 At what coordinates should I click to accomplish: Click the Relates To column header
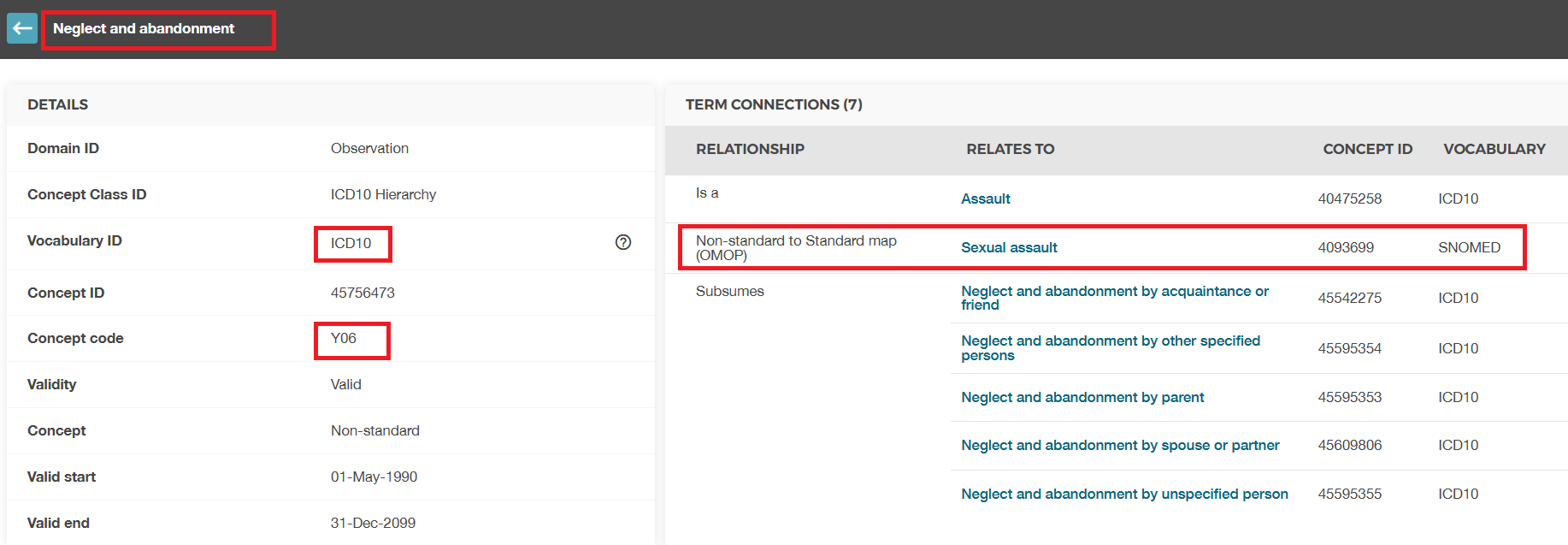point(1010,149)
